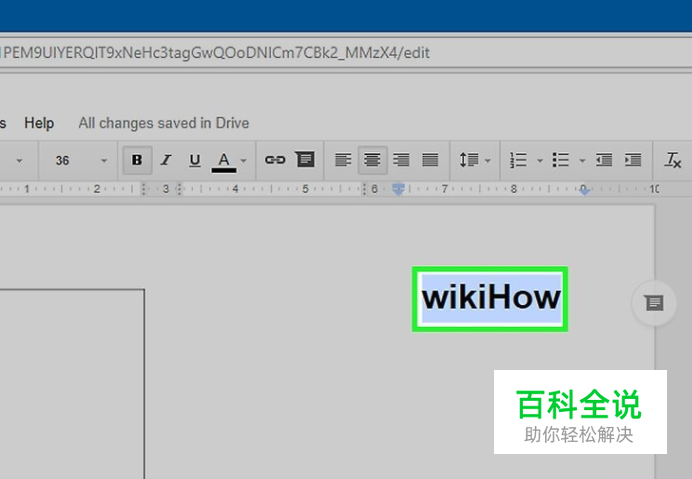Click 'All changes saved in Drive' status
Image resolution: width=692 pixels, height=479 pixels.
[164, 123]
